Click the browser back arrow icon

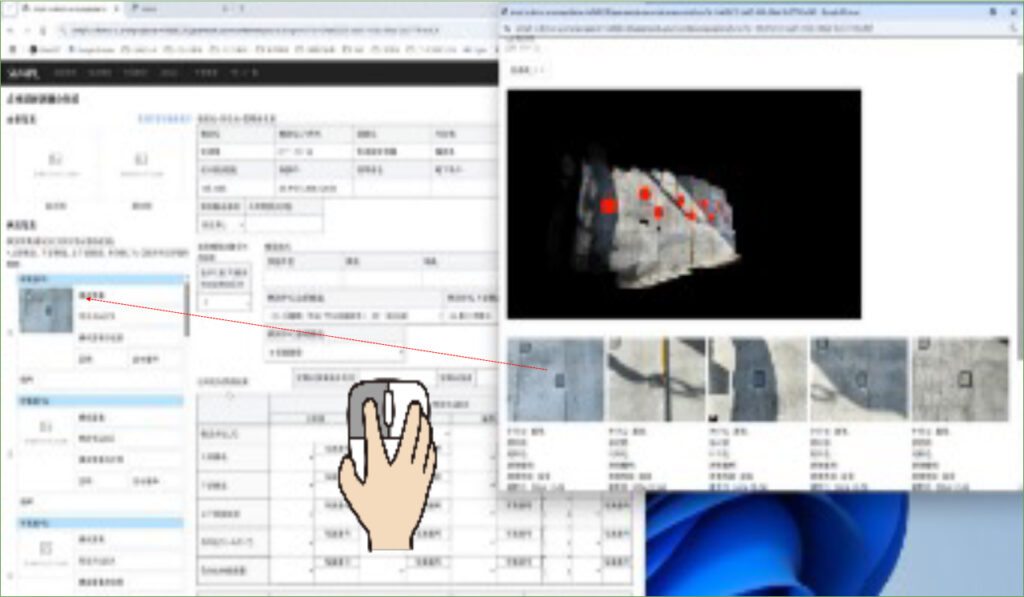pyautogui.click(x=11, y=30)
